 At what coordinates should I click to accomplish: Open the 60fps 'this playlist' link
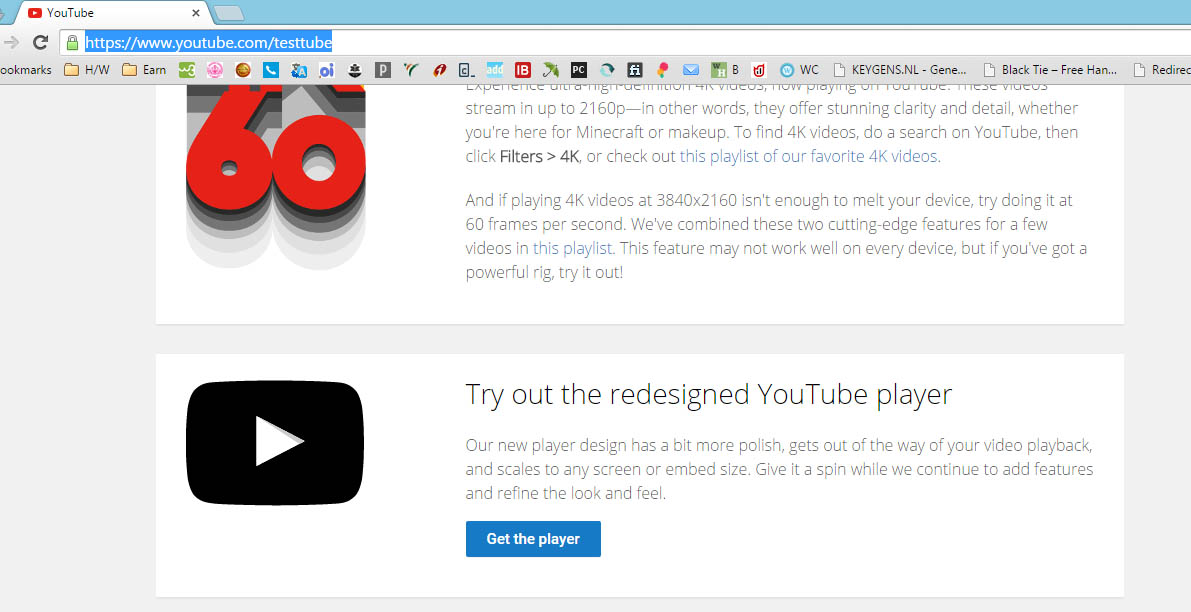[x=572, y=248]
